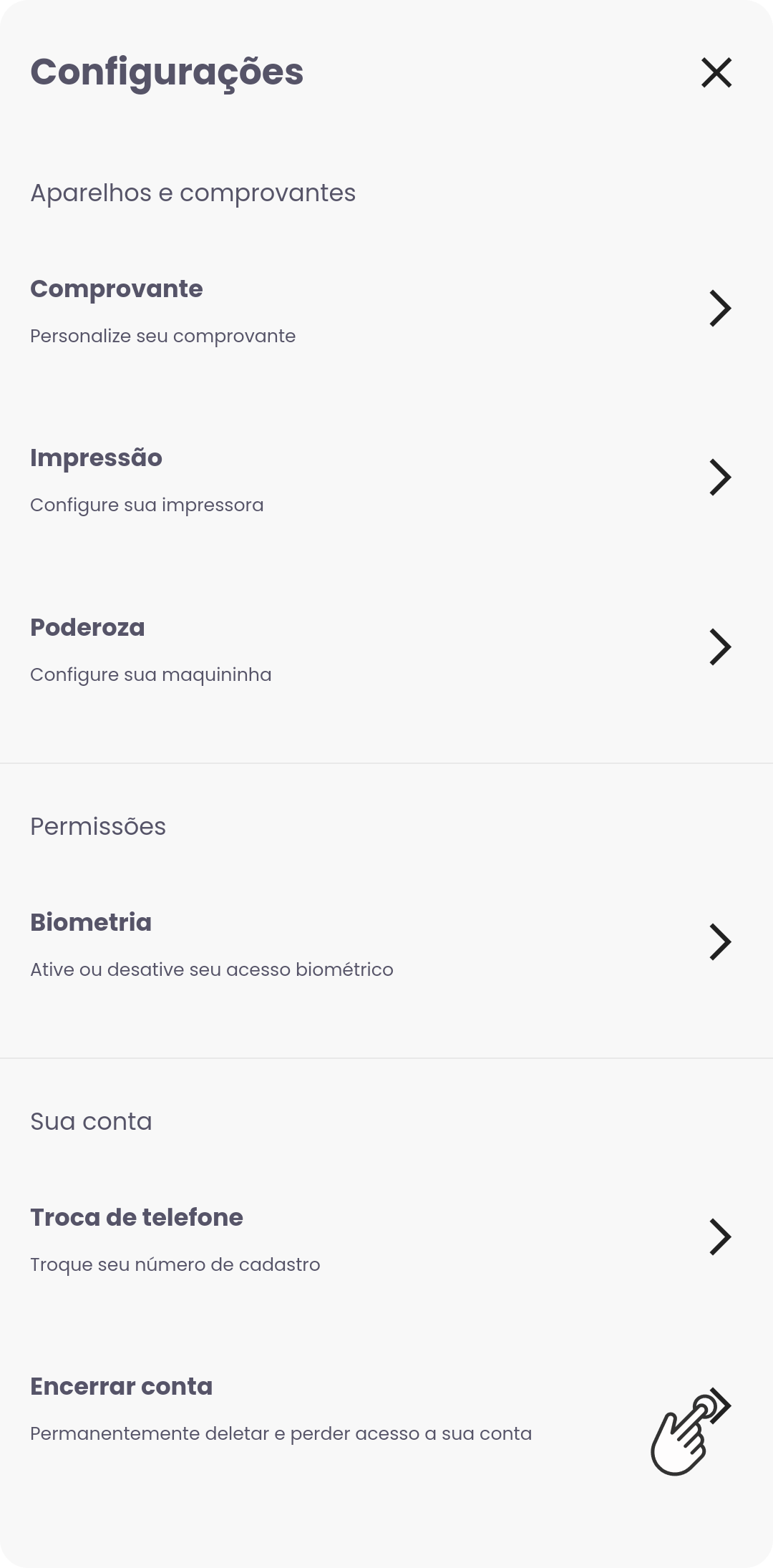
Task: Open the Biometria permission option
Action: [386, 942]
